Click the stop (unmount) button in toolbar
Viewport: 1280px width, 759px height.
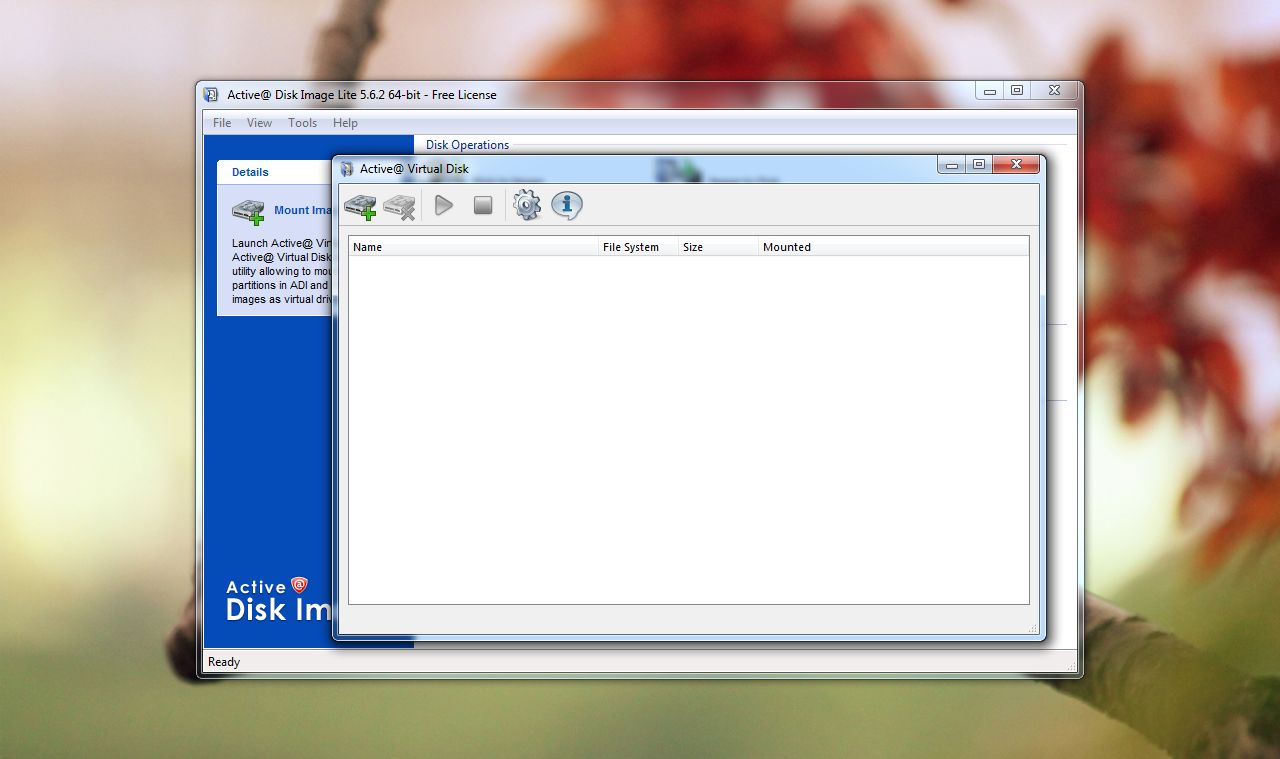483,205
